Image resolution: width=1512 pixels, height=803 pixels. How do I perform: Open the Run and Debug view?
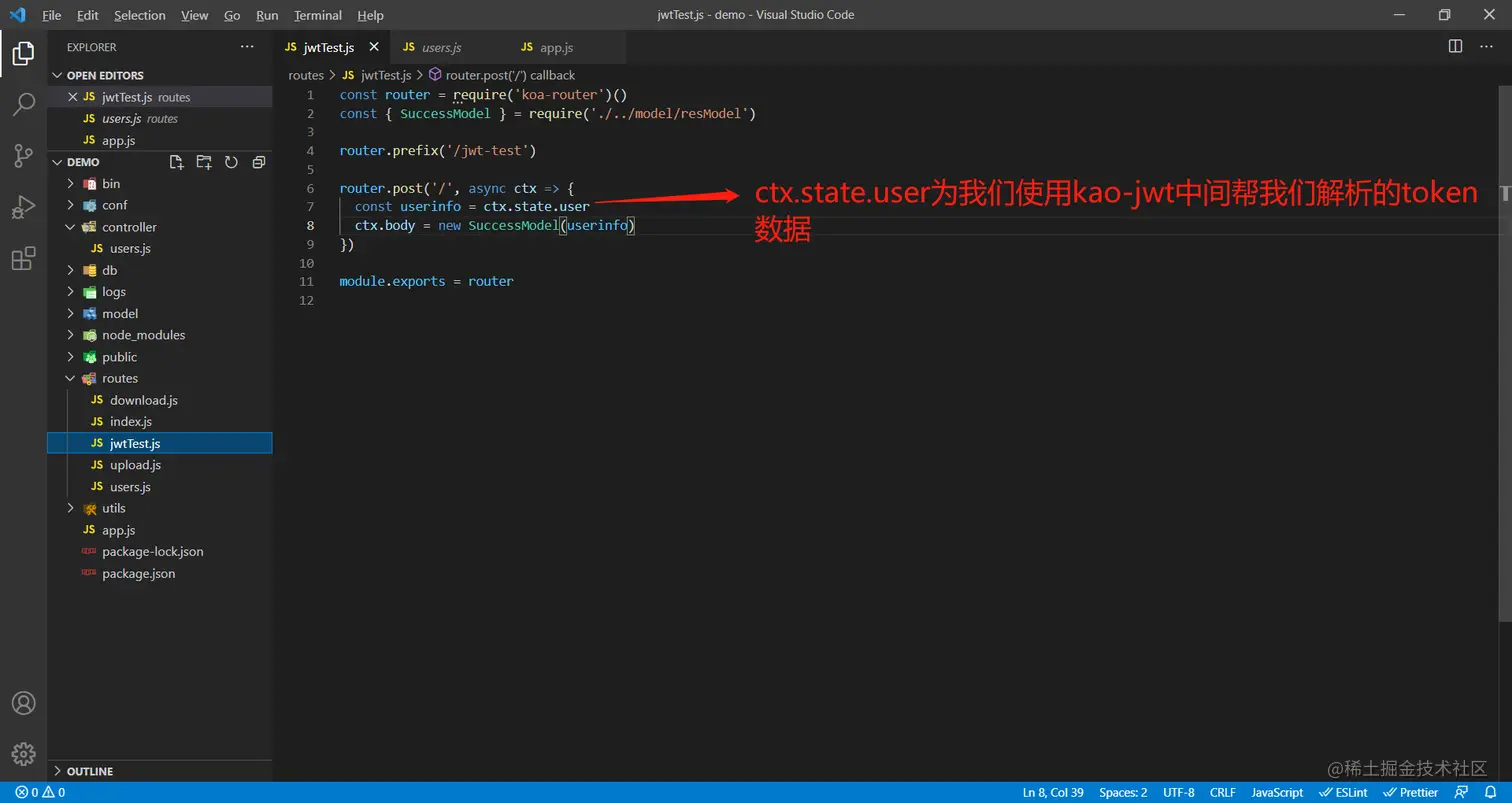pyautogui.click(x=23, y=207)
